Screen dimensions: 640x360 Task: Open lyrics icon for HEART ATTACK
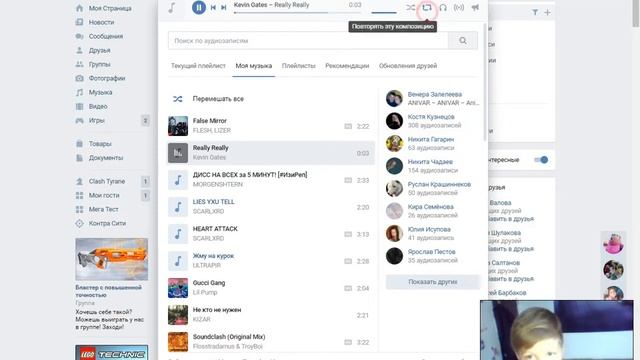(x=348, y=234)
